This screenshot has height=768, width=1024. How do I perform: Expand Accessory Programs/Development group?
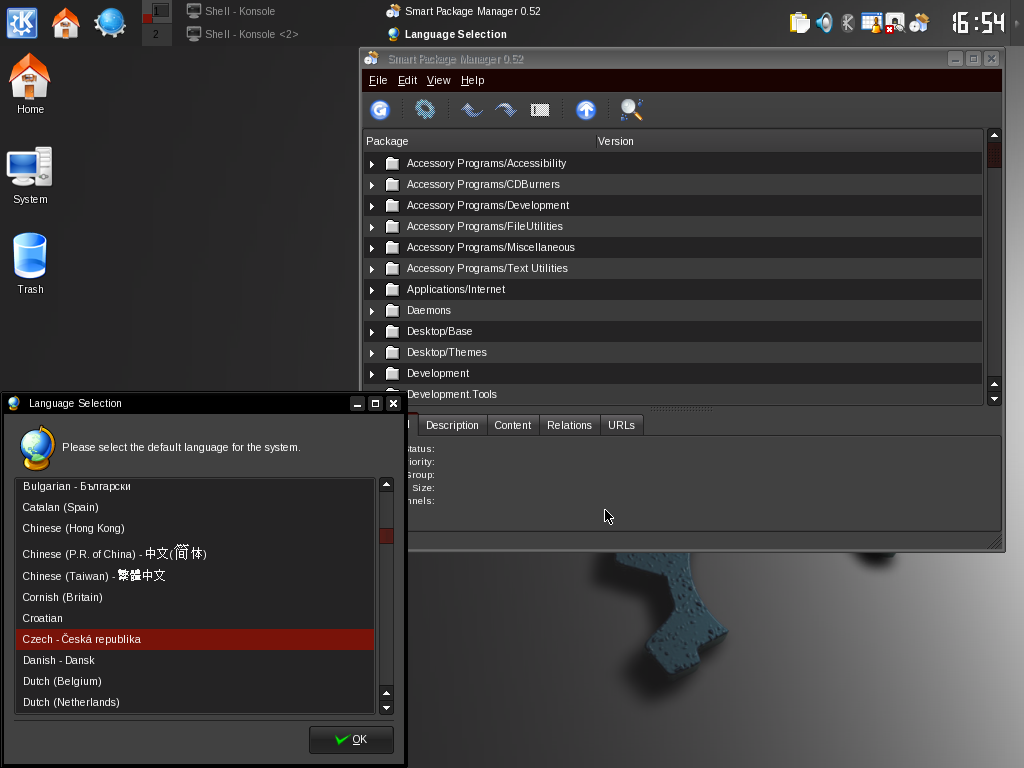[372, 206]
